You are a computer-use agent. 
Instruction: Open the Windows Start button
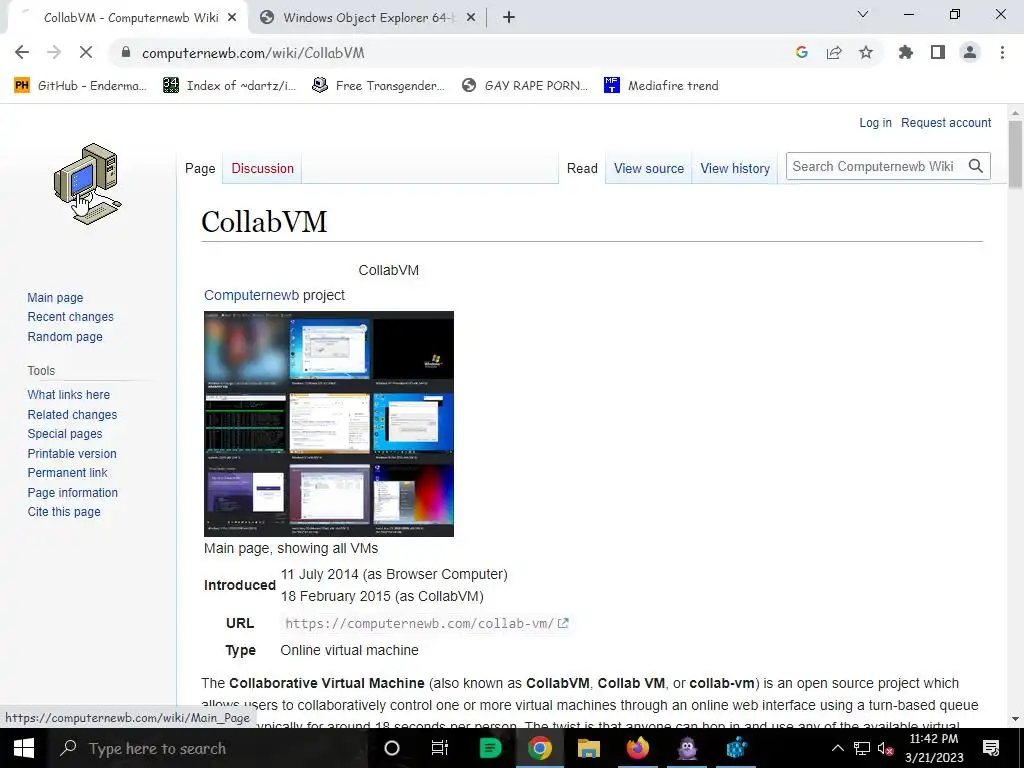pos(24,748)
